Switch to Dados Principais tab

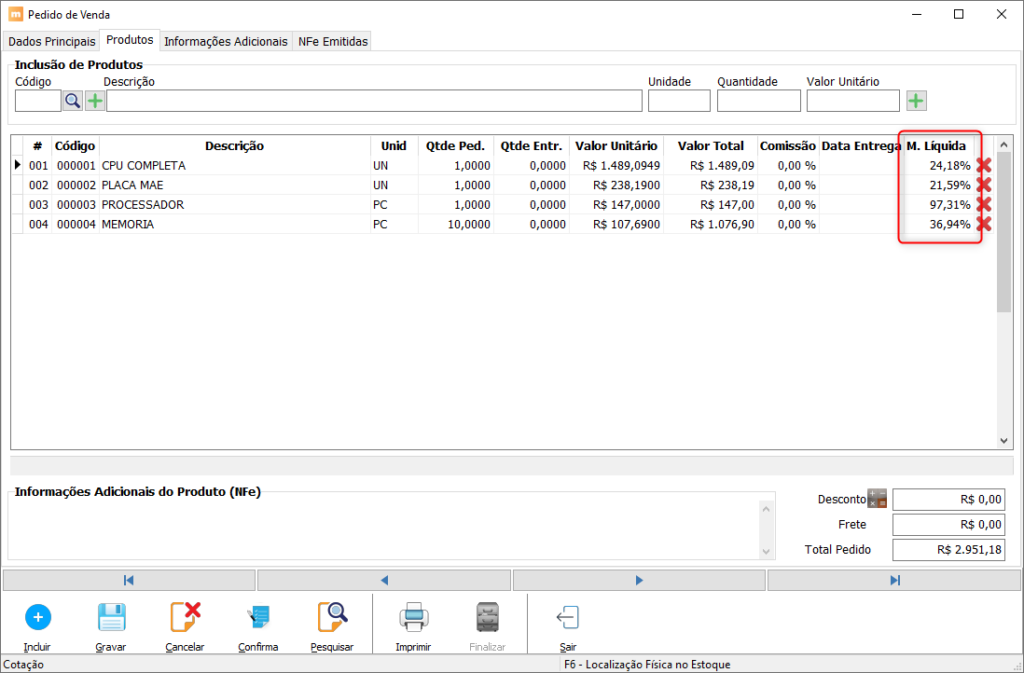pyautogui.click(x=52, y=41)
